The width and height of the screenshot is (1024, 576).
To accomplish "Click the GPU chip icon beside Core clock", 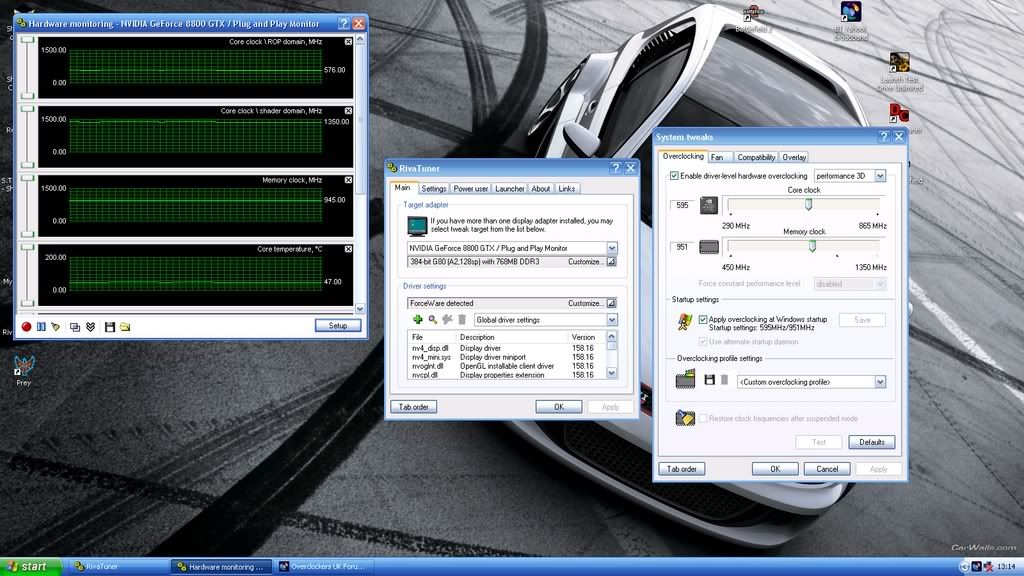I will tap(709, 205).
